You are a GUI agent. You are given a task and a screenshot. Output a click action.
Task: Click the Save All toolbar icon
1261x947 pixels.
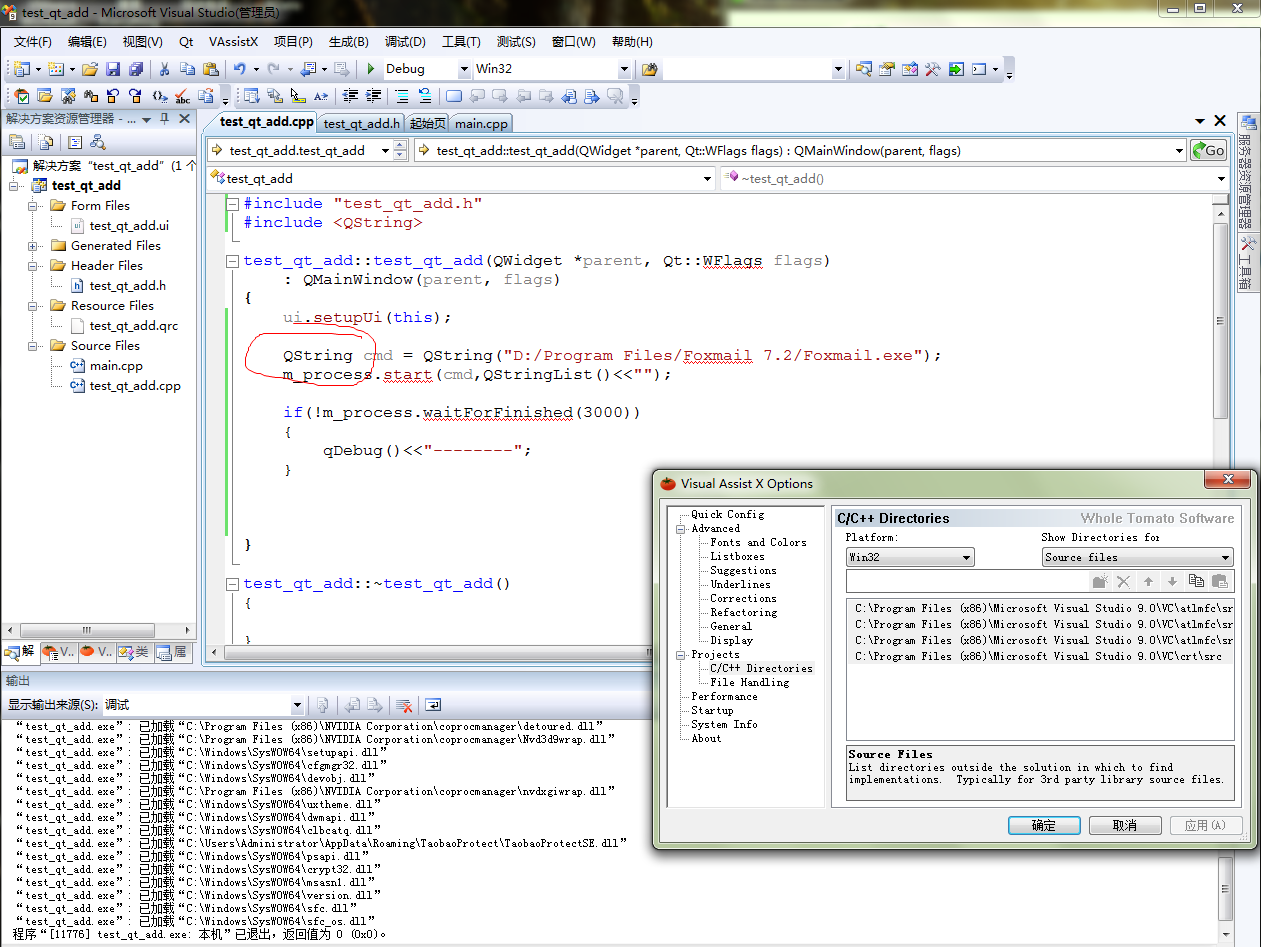coord(135,69)
